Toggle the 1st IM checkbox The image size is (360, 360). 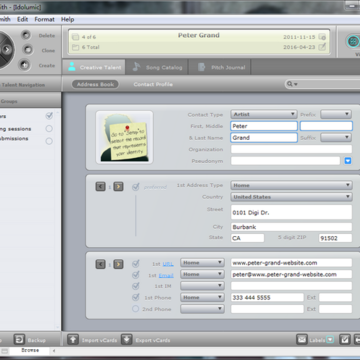point(136,286)
